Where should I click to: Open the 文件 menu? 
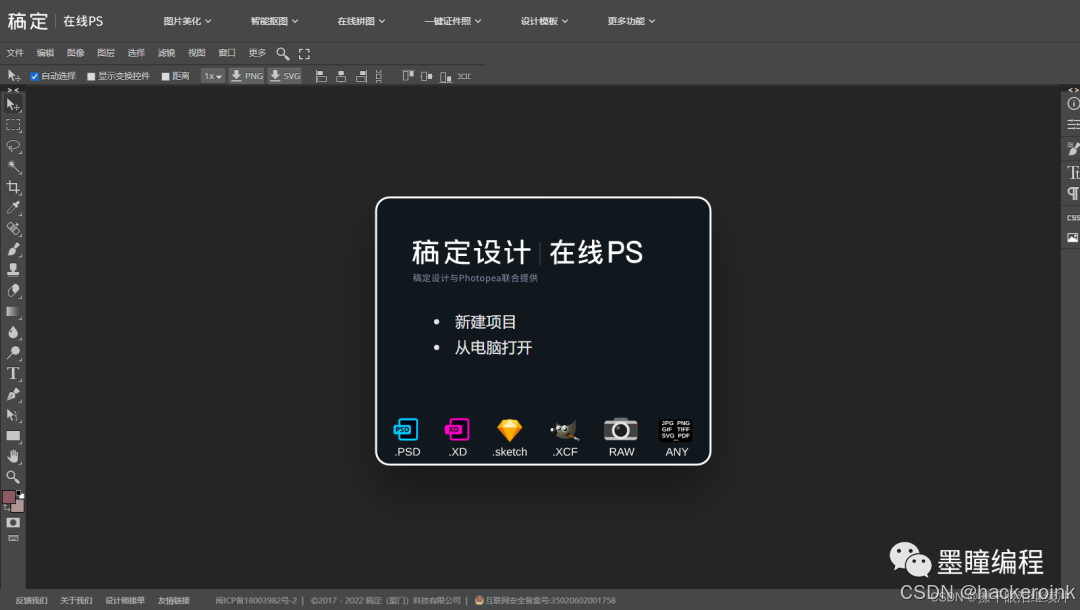point(15,53)
